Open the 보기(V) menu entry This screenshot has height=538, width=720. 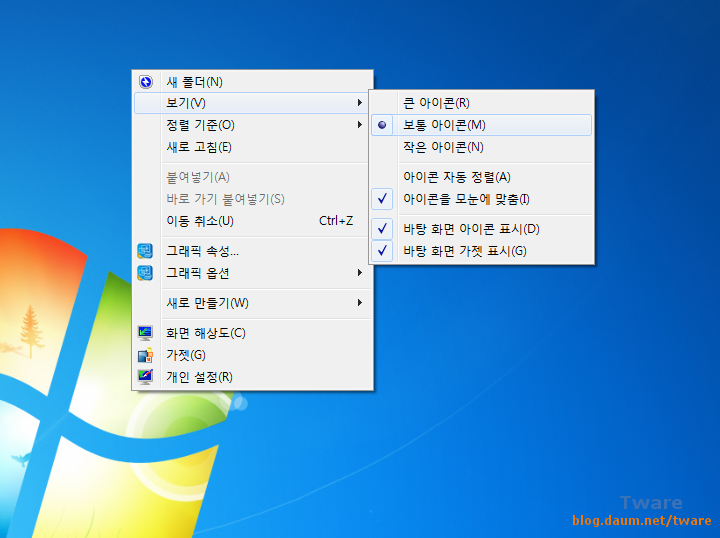pyautogui.click(x=253, y=103)
